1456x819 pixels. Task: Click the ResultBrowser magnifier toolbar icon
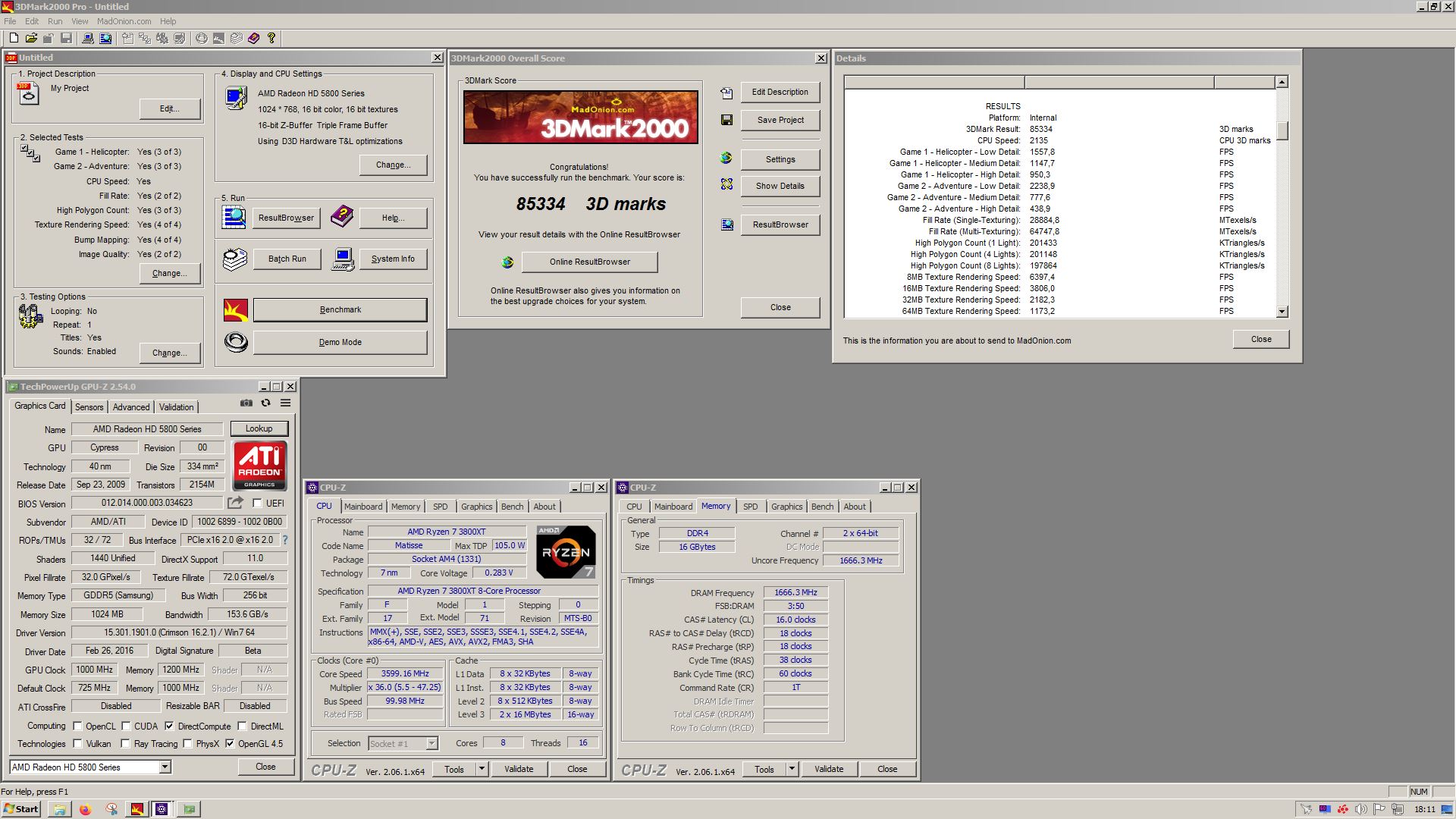click(105, 38)
